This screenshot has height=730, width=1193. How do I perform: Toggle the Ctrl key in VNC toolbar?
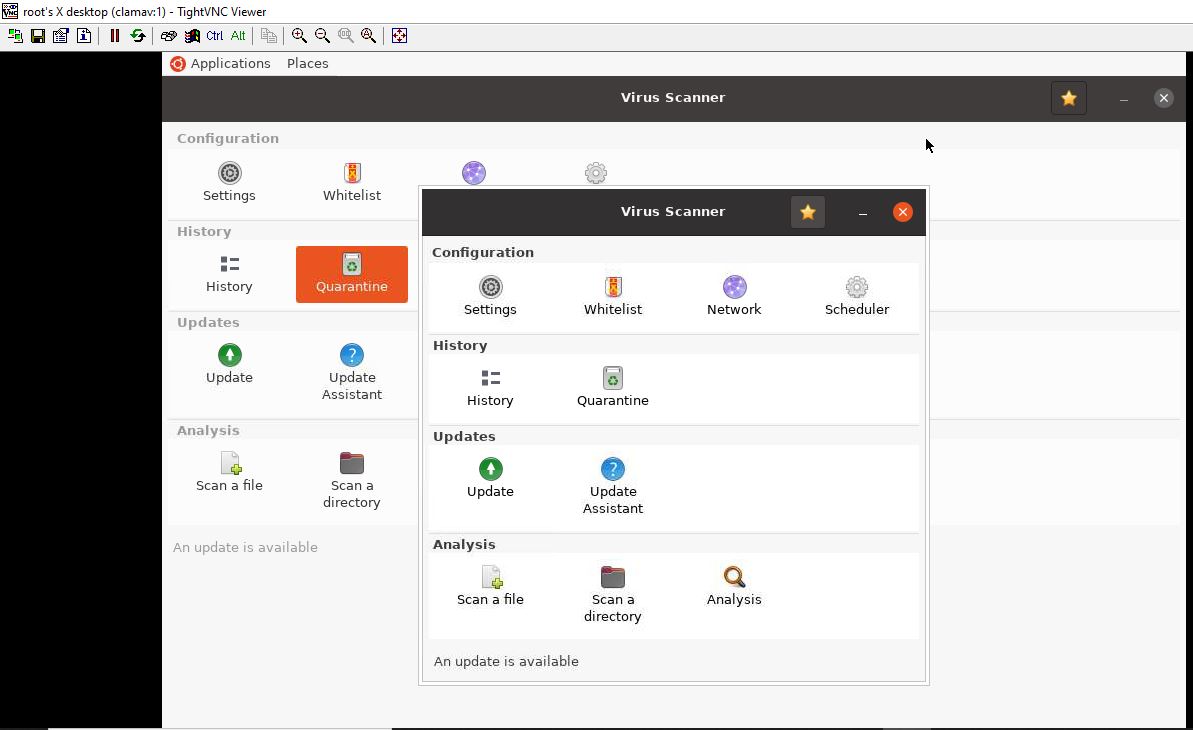pos(214,36)
